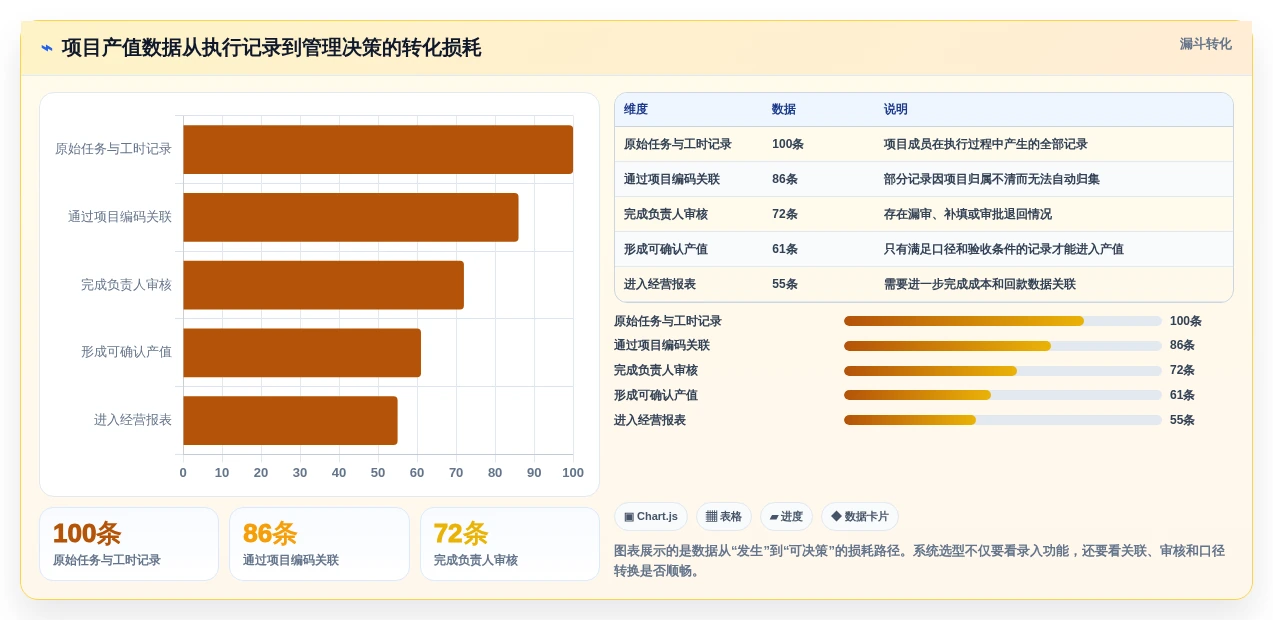Click the 86条 progress bar for 通过项目编码关联

(x=1003, y=346)
